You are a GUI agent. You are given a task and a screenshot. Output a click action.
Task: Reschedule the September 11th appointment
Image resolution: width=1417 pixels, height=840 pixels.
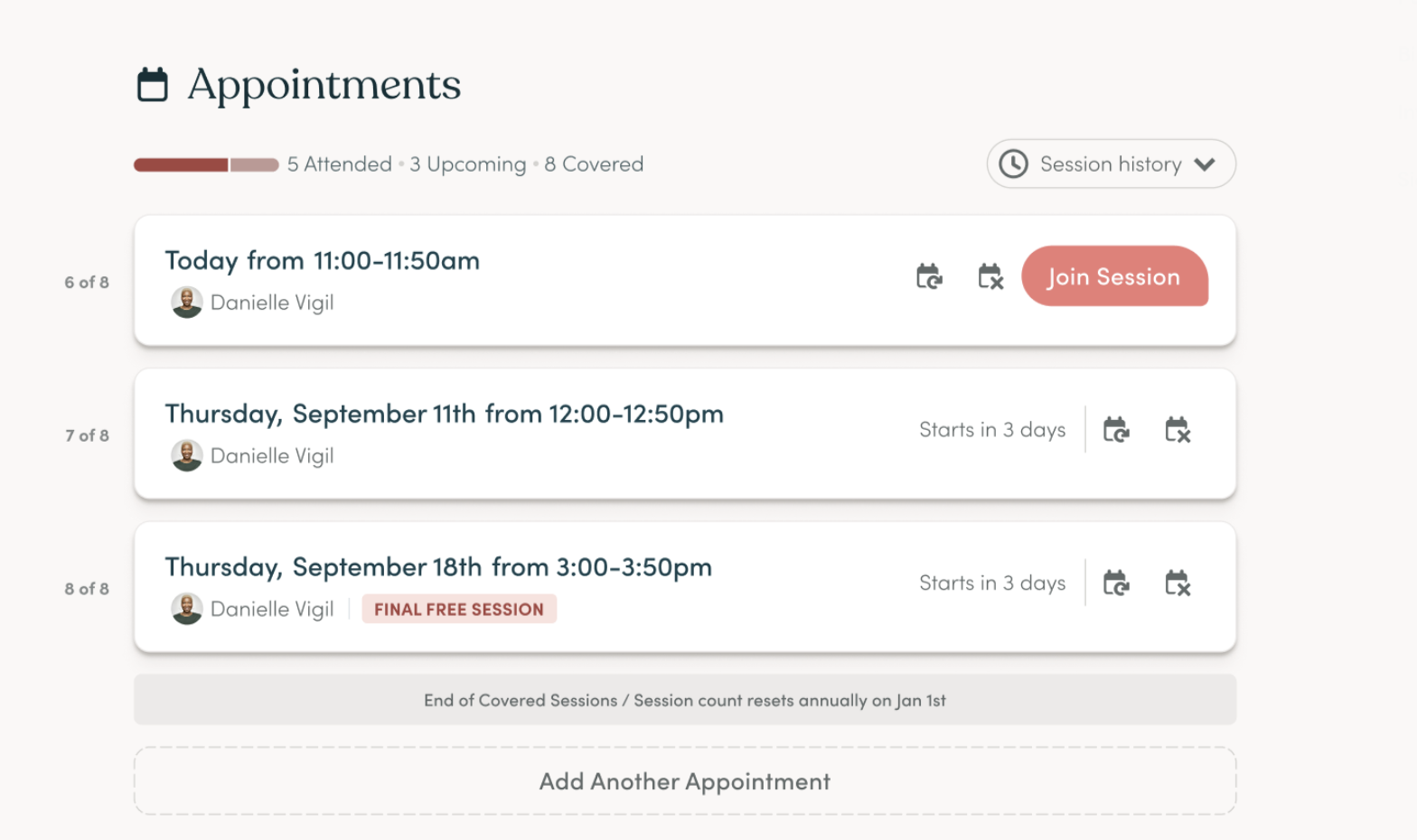[1116, 430]
